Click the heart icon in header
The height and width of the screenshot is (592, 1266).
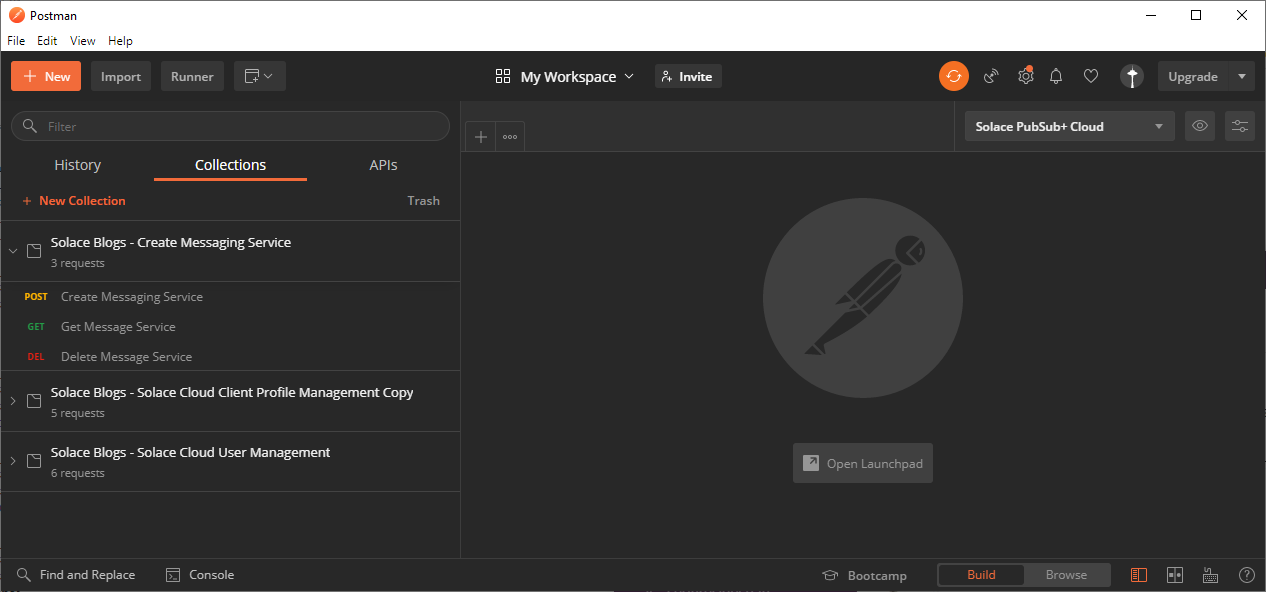click(1091, 76)
